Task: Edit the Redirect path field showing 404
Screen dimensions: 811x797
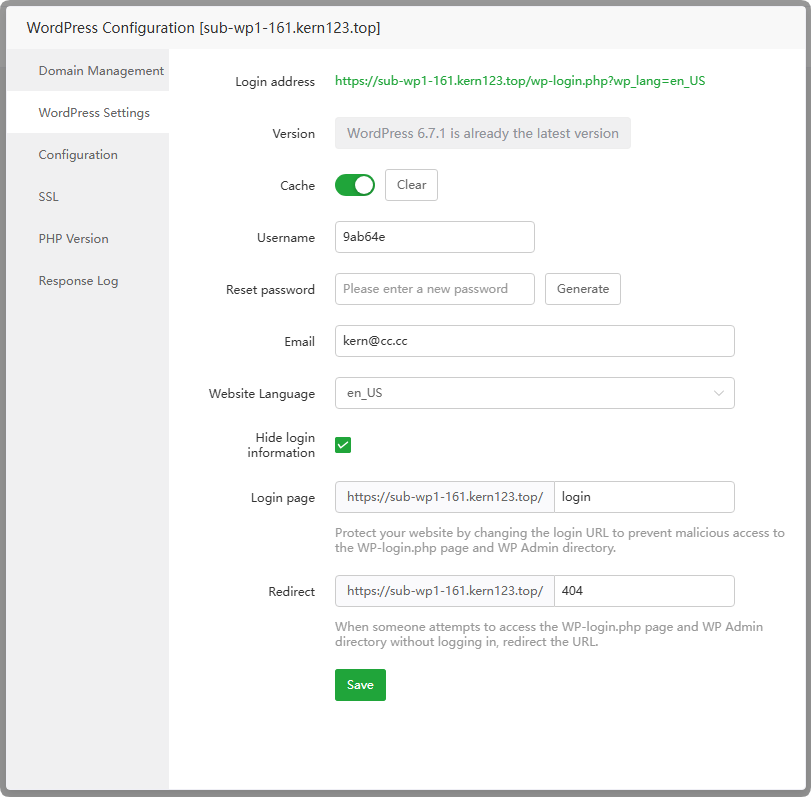Action: tap(644, 591)
